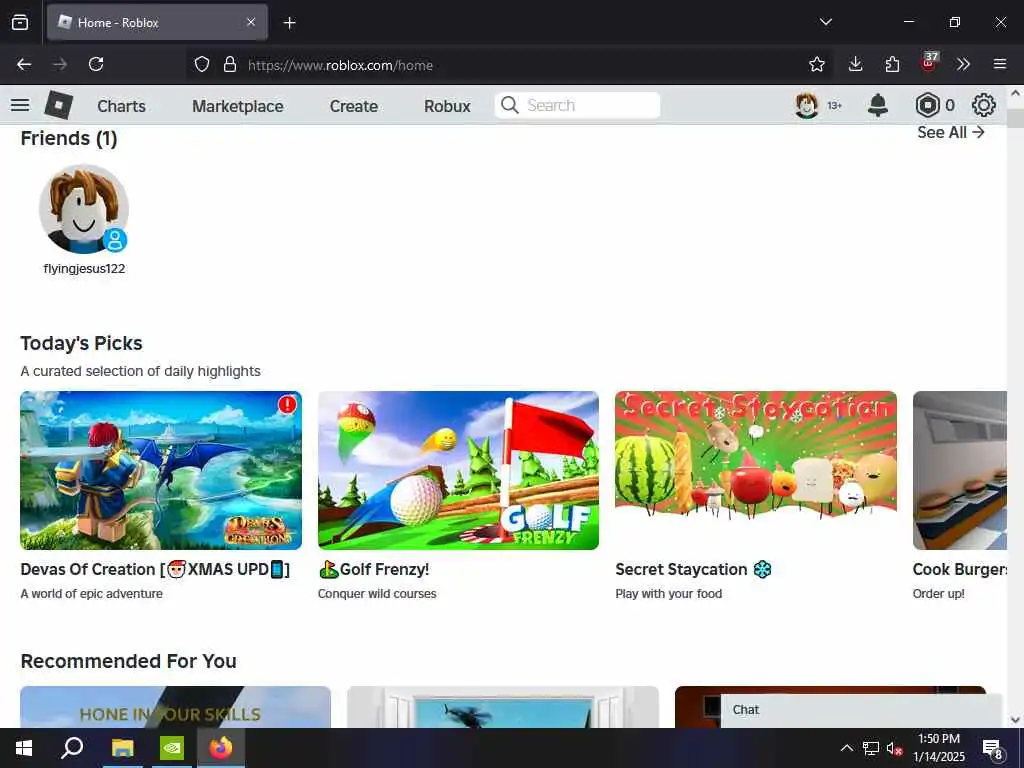This screenshot has width=1024, height=768.
Task: Go forward in the browser
Action: [60, 64]
